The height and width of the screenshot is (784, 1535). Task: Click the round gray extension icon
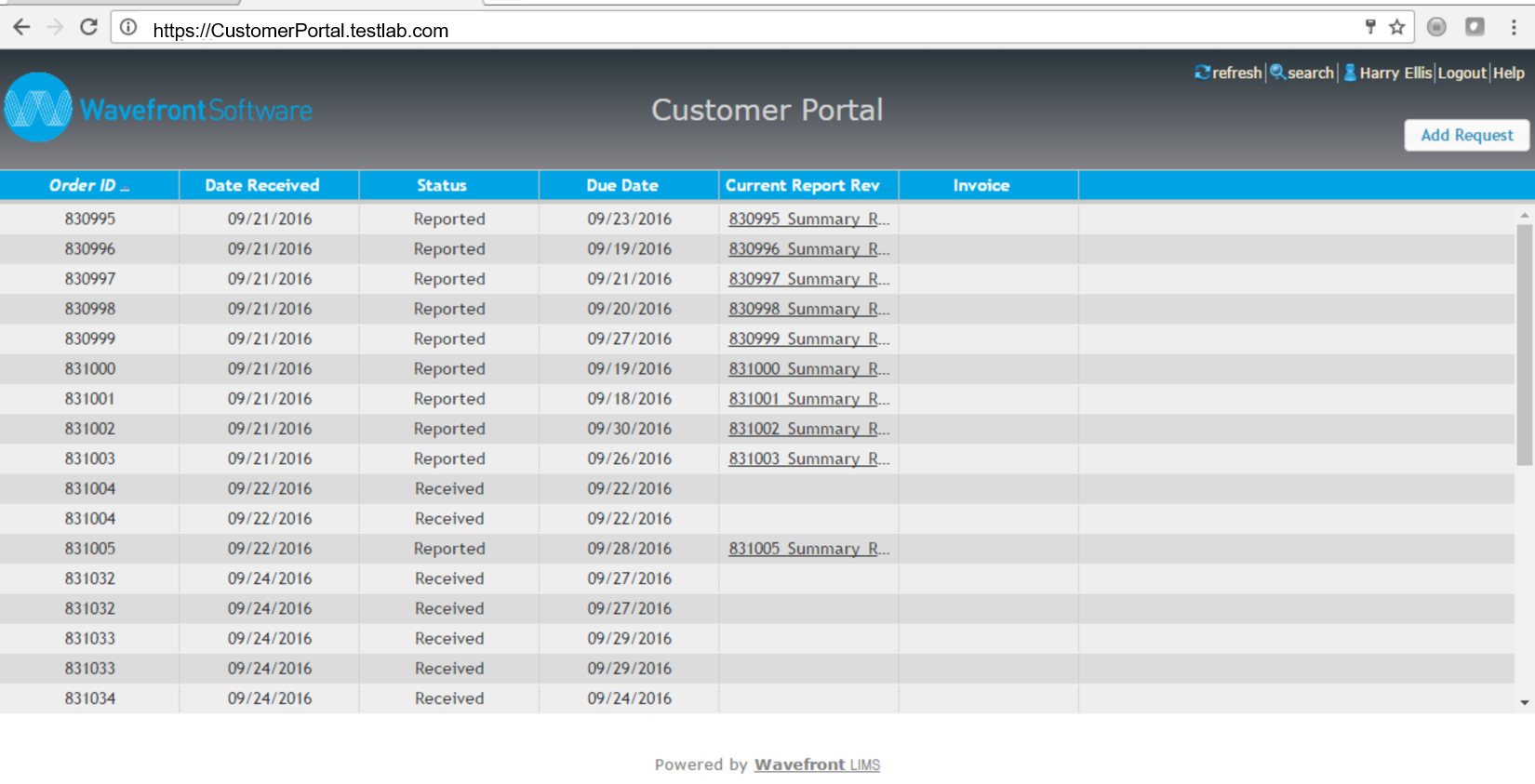1436,27
